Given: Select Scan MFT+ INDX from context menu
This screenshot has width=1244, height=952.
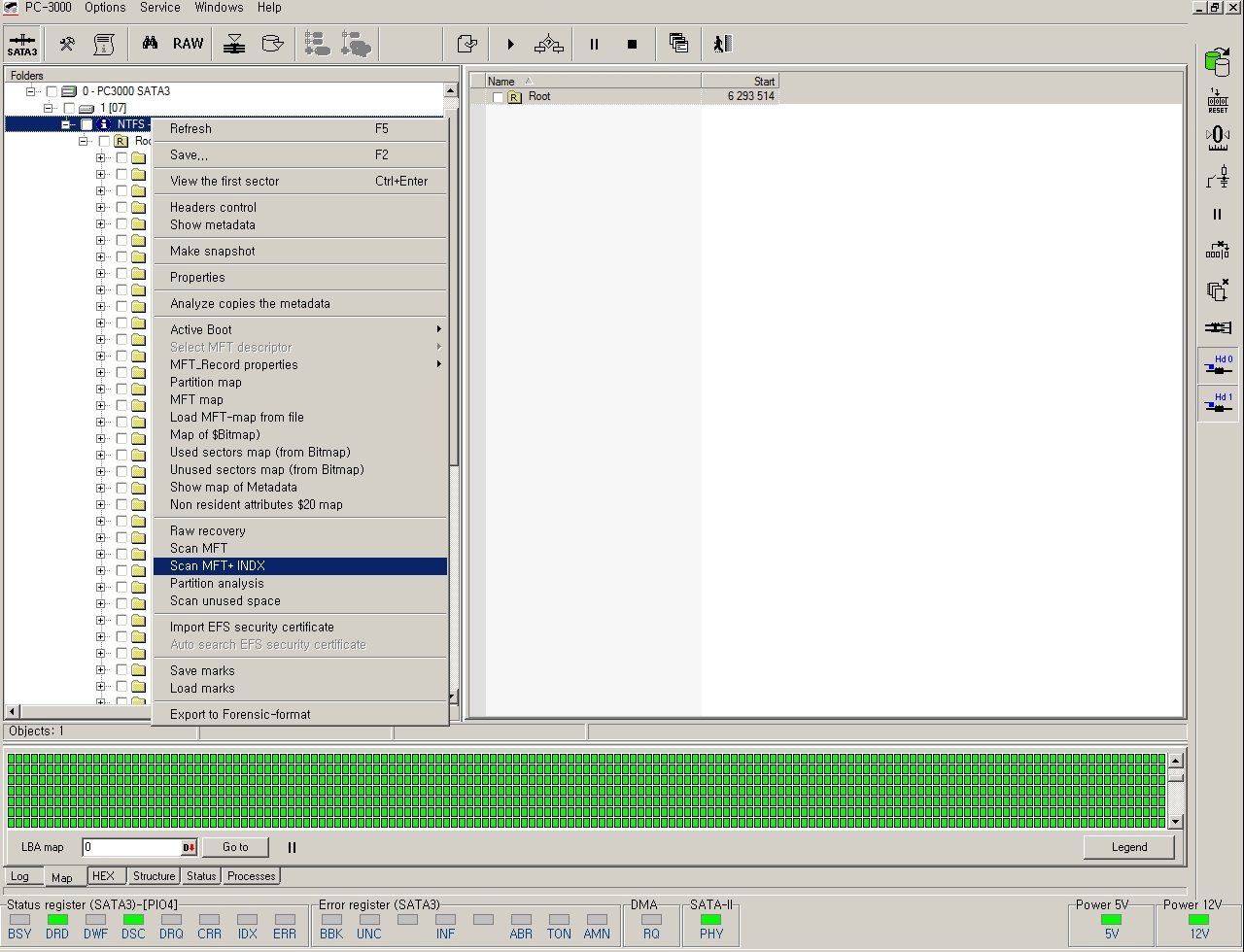Looking at the screenshot, I should (299, 565).
